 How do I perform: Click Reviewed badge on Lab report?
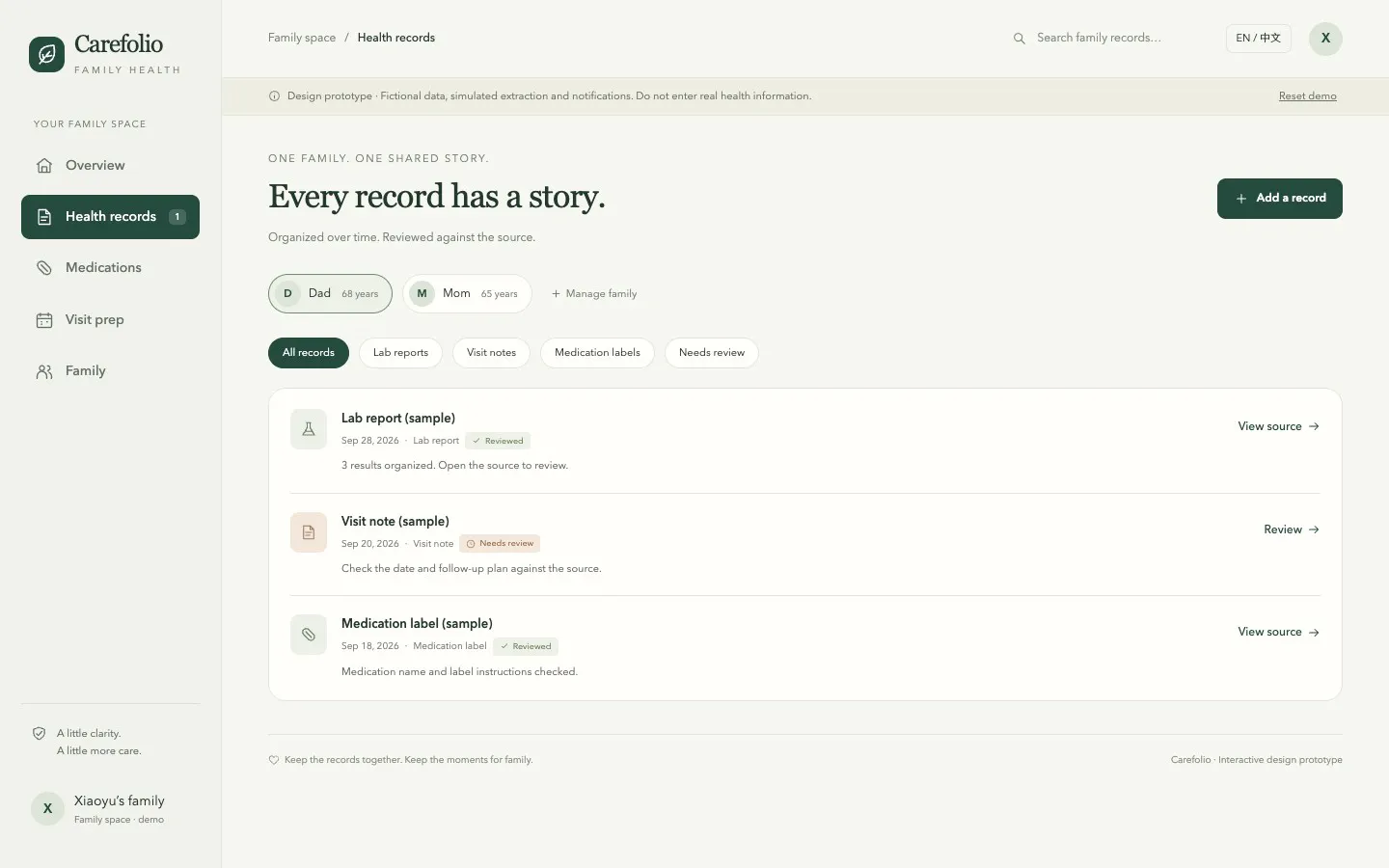click(498, 441)
